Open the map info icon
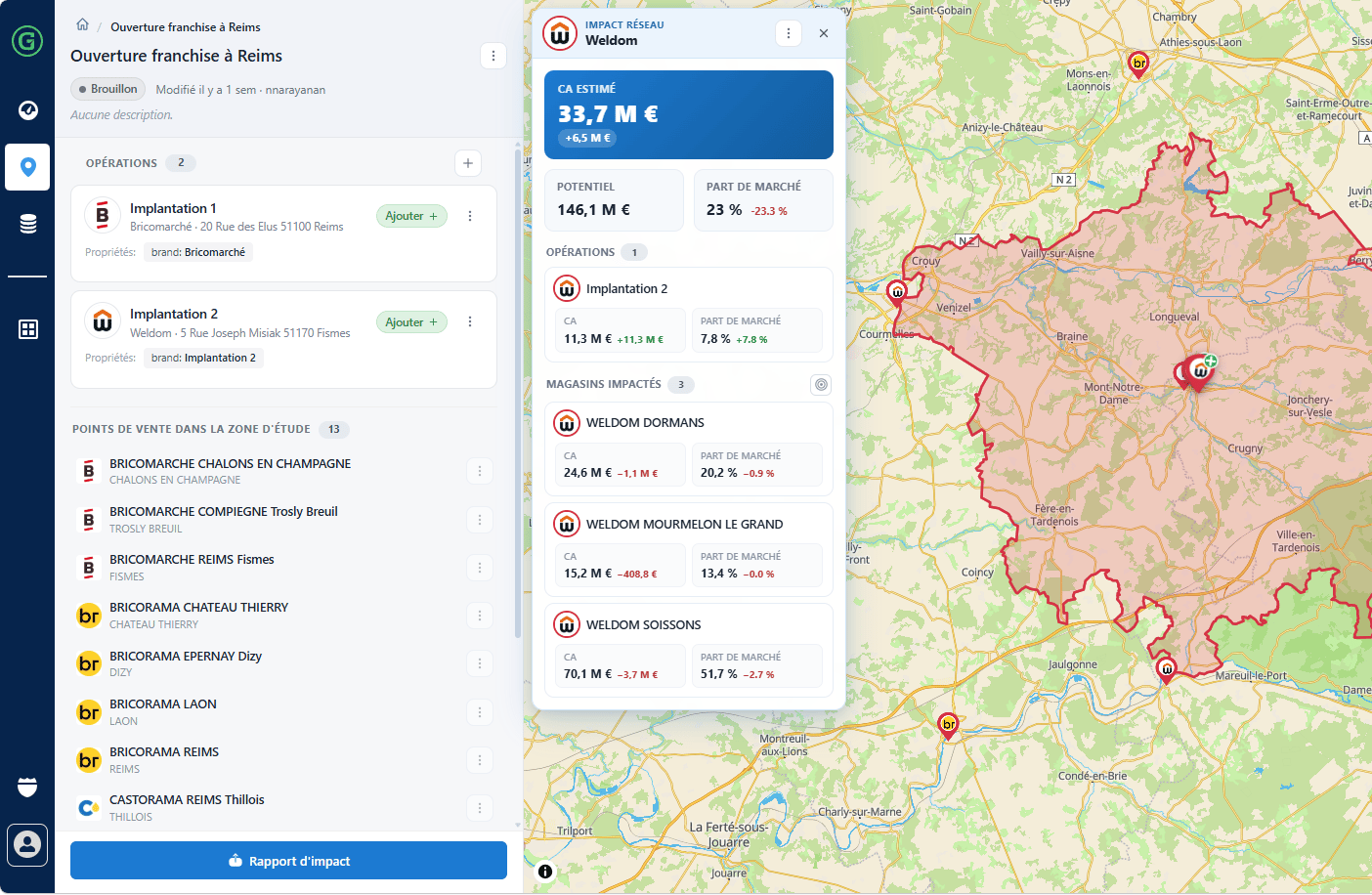The height and width of the screenshot is (895, 1372). pos(545,872)
